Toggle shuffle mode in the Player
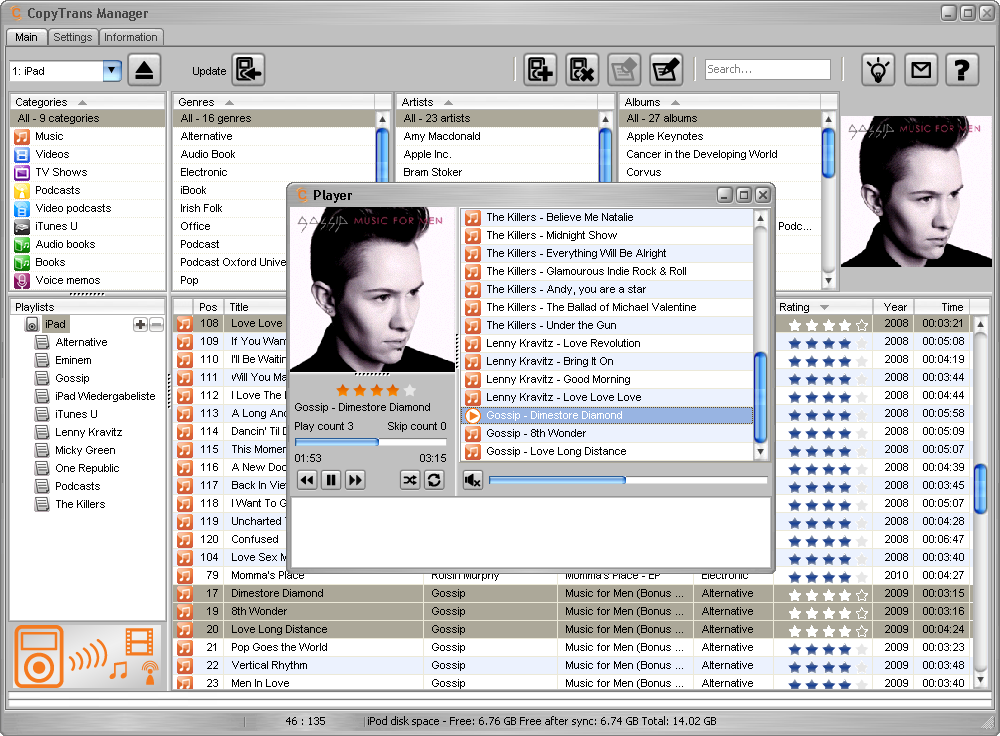The height and width of the screenshot is (736, 1000). tap(410, 480)
